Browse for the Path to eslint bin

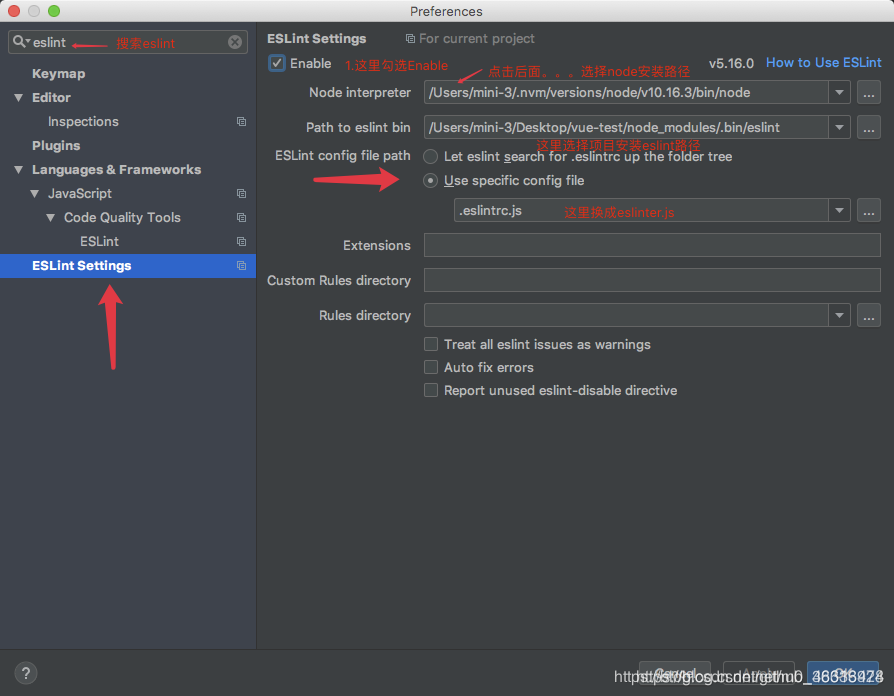(868, 127)
